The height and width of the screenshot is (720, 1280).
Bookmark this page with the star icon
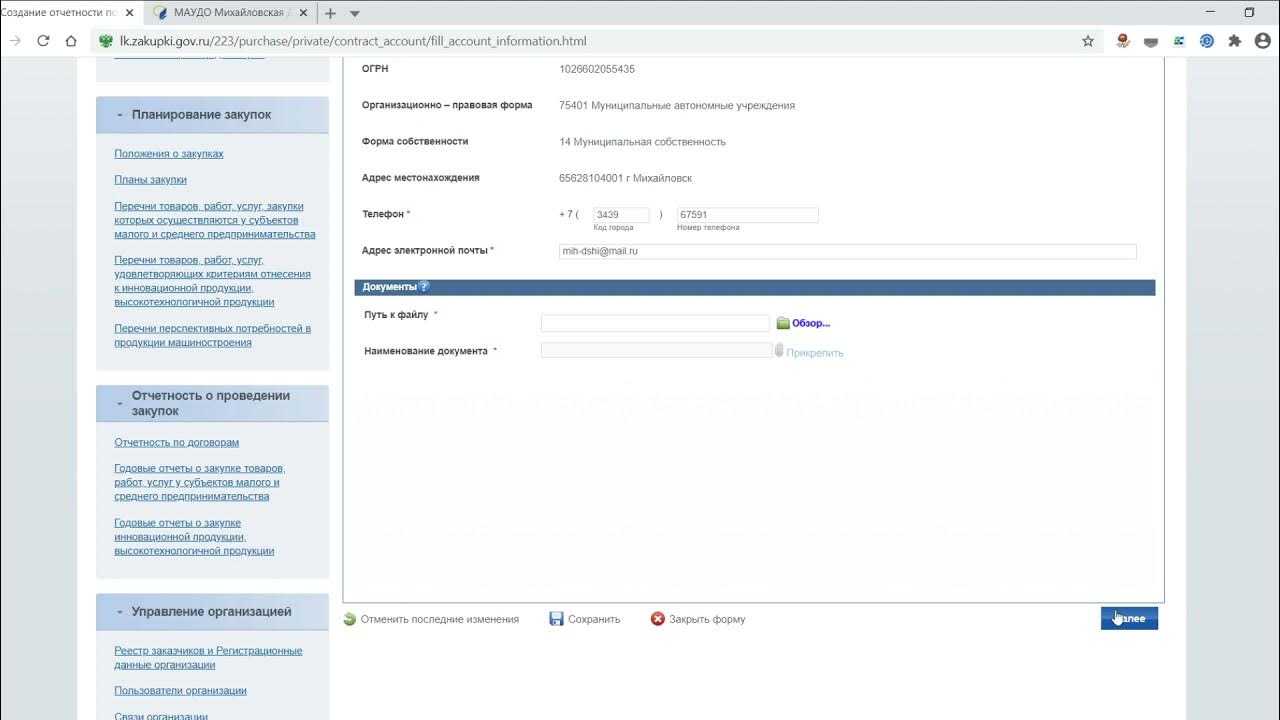pyautogui.click(x=1088, y=41)
